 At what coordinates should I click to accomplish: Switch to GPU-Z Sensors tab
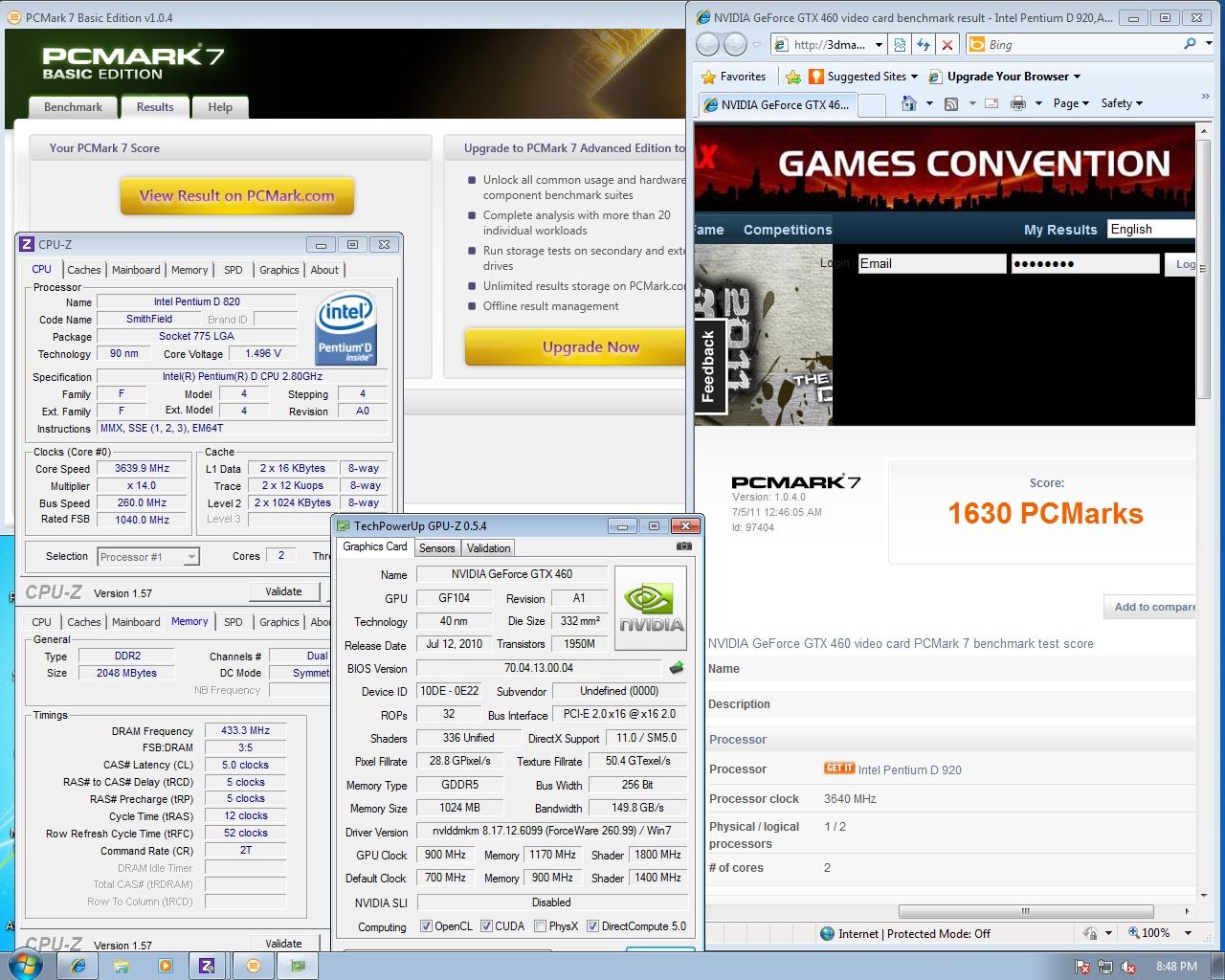pos(436,548)
